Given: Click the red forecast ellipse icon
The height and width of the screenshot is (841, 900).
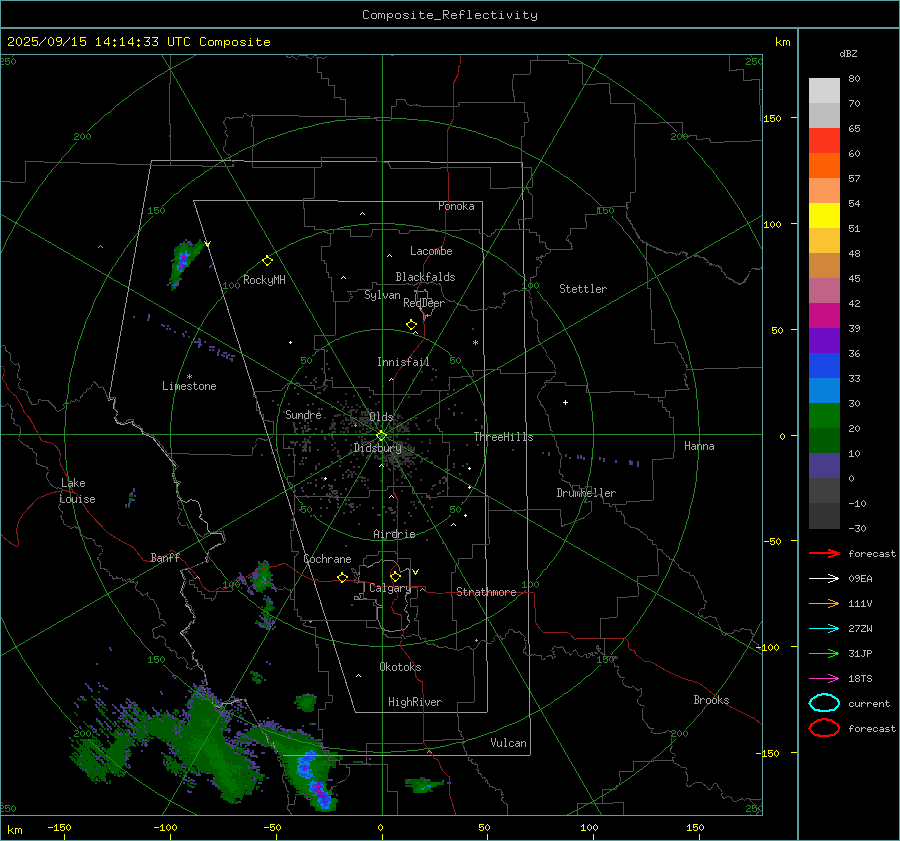Looking at the screenshot, I should point(824,728).
